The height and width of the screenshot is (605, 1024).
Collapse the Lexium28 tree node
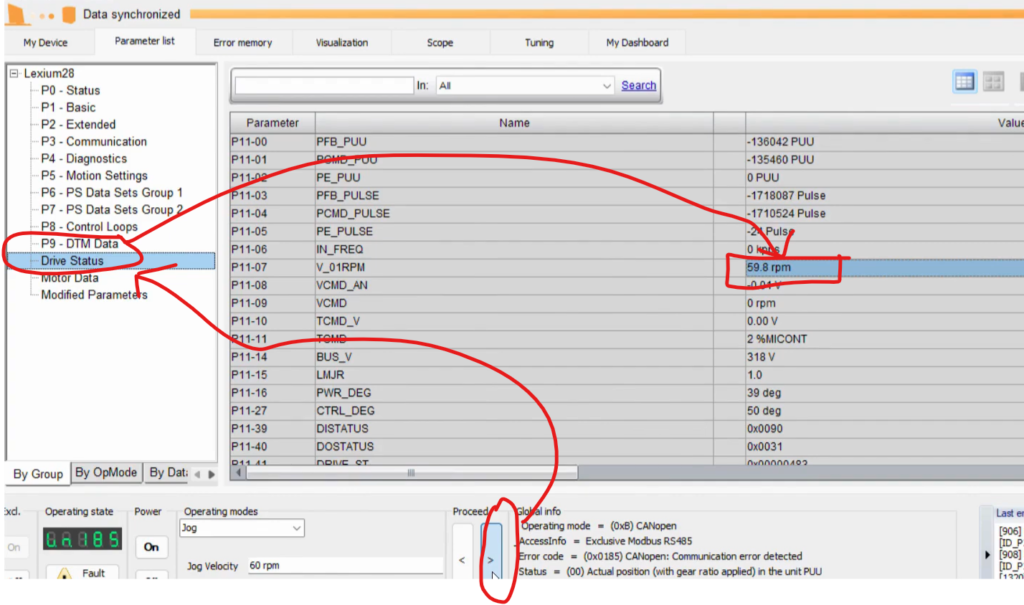(x=14, y=73)
